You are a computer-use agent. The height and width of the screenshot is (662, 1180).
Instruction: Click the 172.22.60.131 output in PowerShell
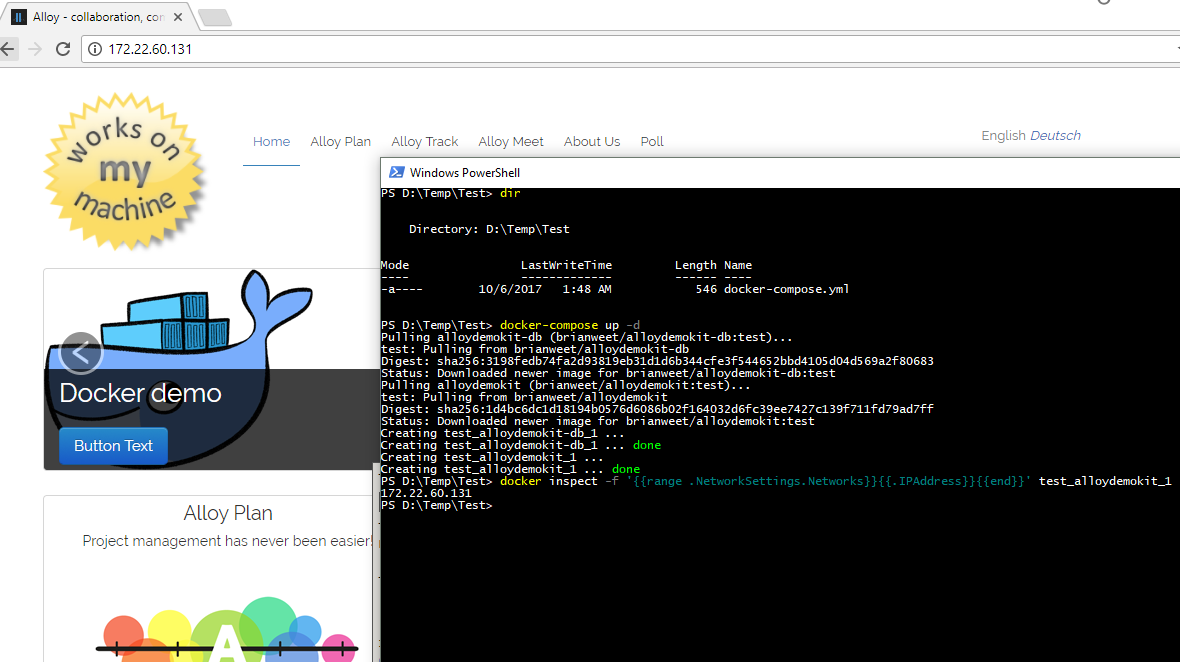(x=426, y=493)
